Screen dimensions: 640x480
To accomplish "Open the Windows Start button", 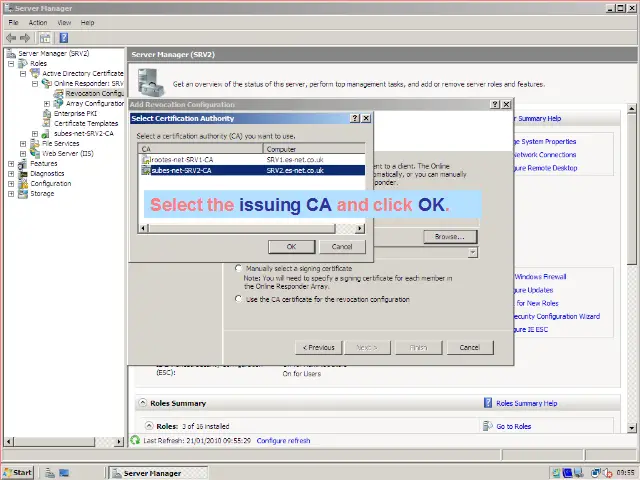I will point(18,473).
